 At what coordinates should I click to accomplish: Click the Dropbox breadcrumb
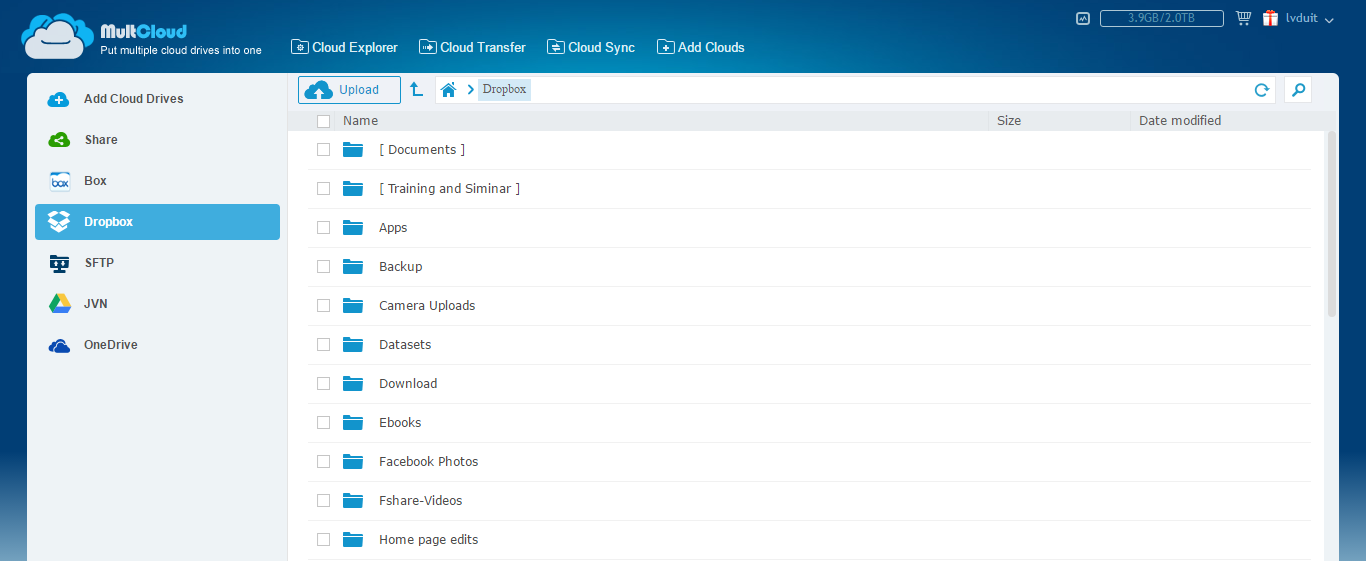coord(504,90)
